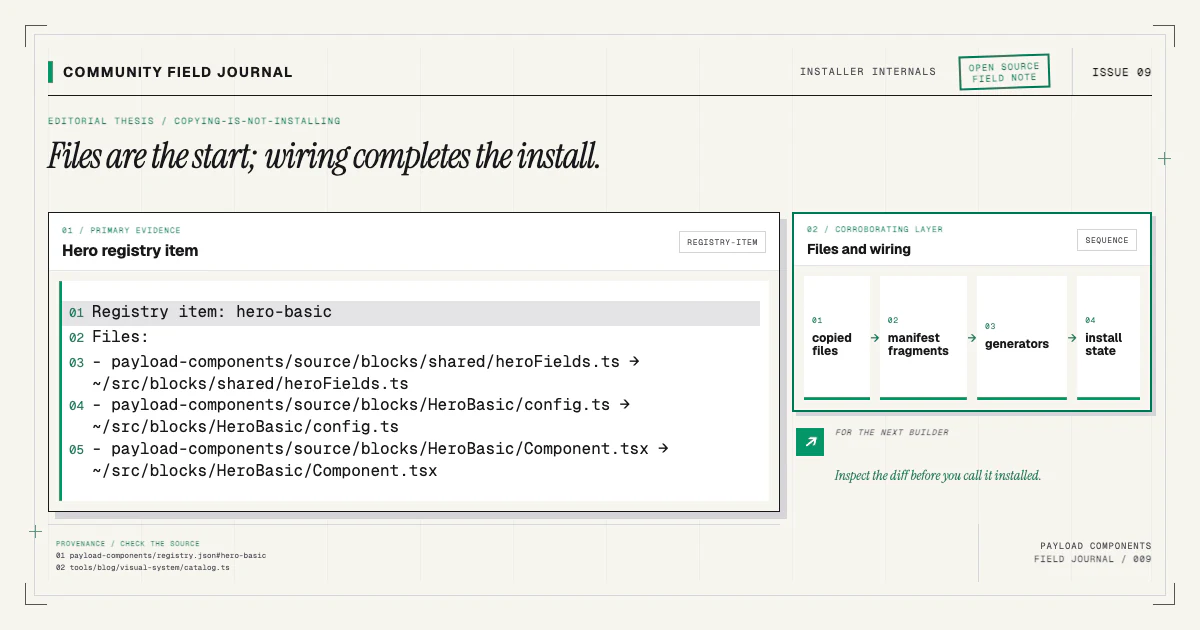
Task: Click the PROVENANCE / CHECK THE SOURCE label
Action: [x=128, y=544]
